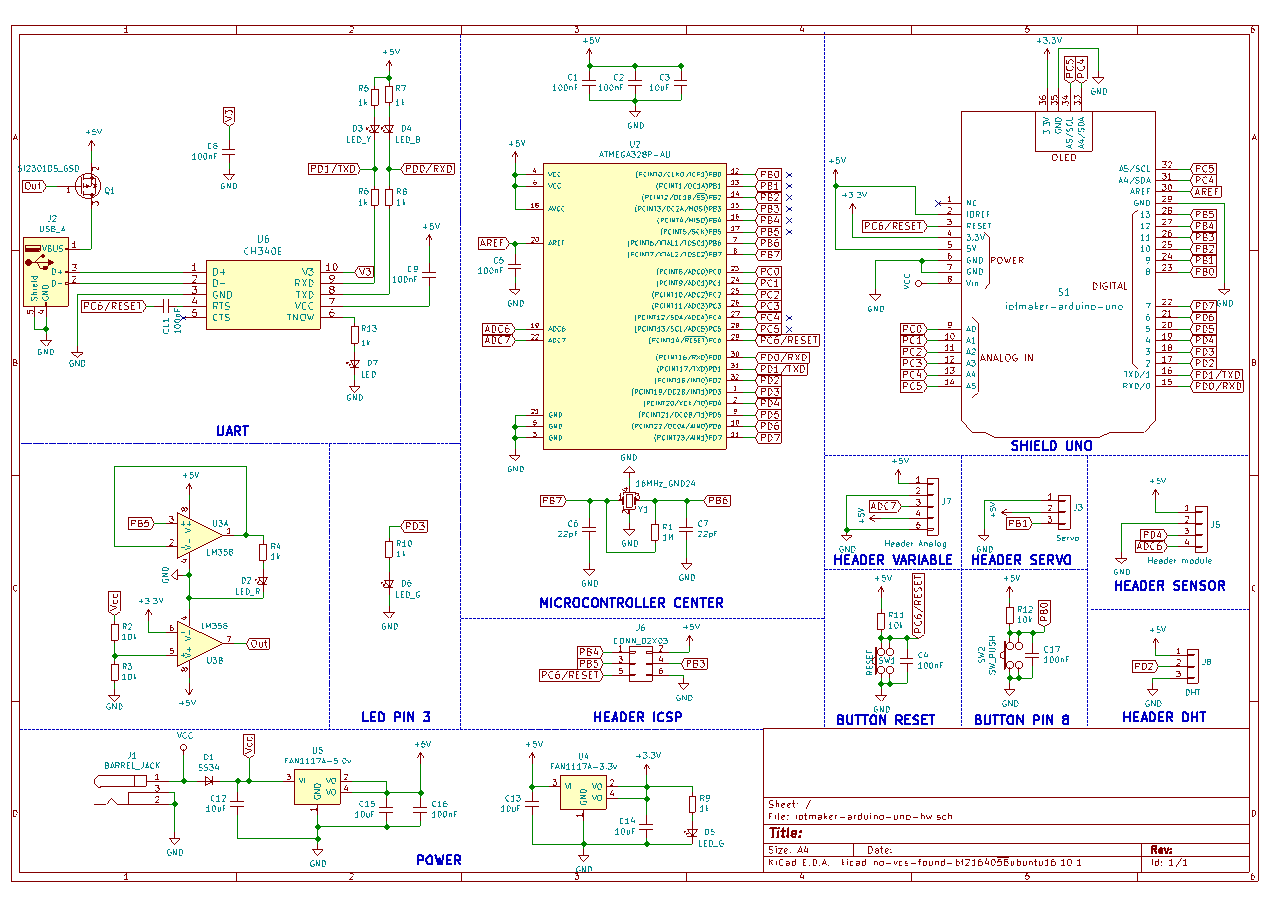Click the USB connector symbol J2
This screenshot has height=906, width=1269.
pyautogui.click(x=46, y=273)
